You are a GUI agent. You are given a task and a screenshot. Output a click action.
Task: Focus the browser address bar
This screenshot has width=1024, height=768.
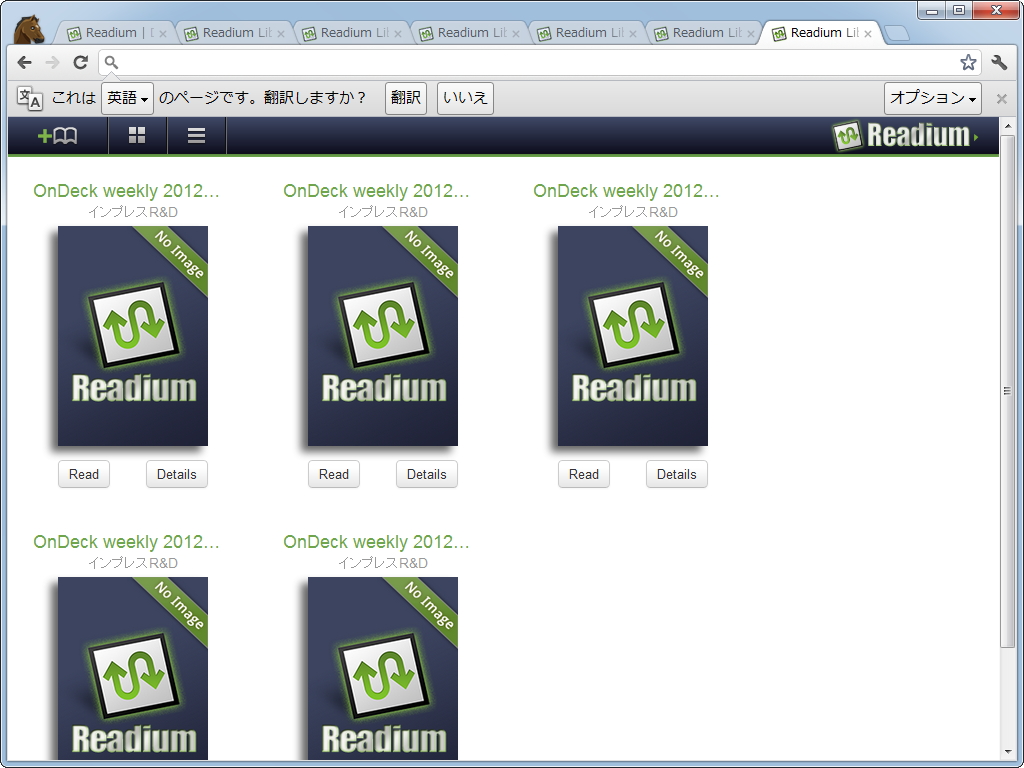tap(539, 62)
